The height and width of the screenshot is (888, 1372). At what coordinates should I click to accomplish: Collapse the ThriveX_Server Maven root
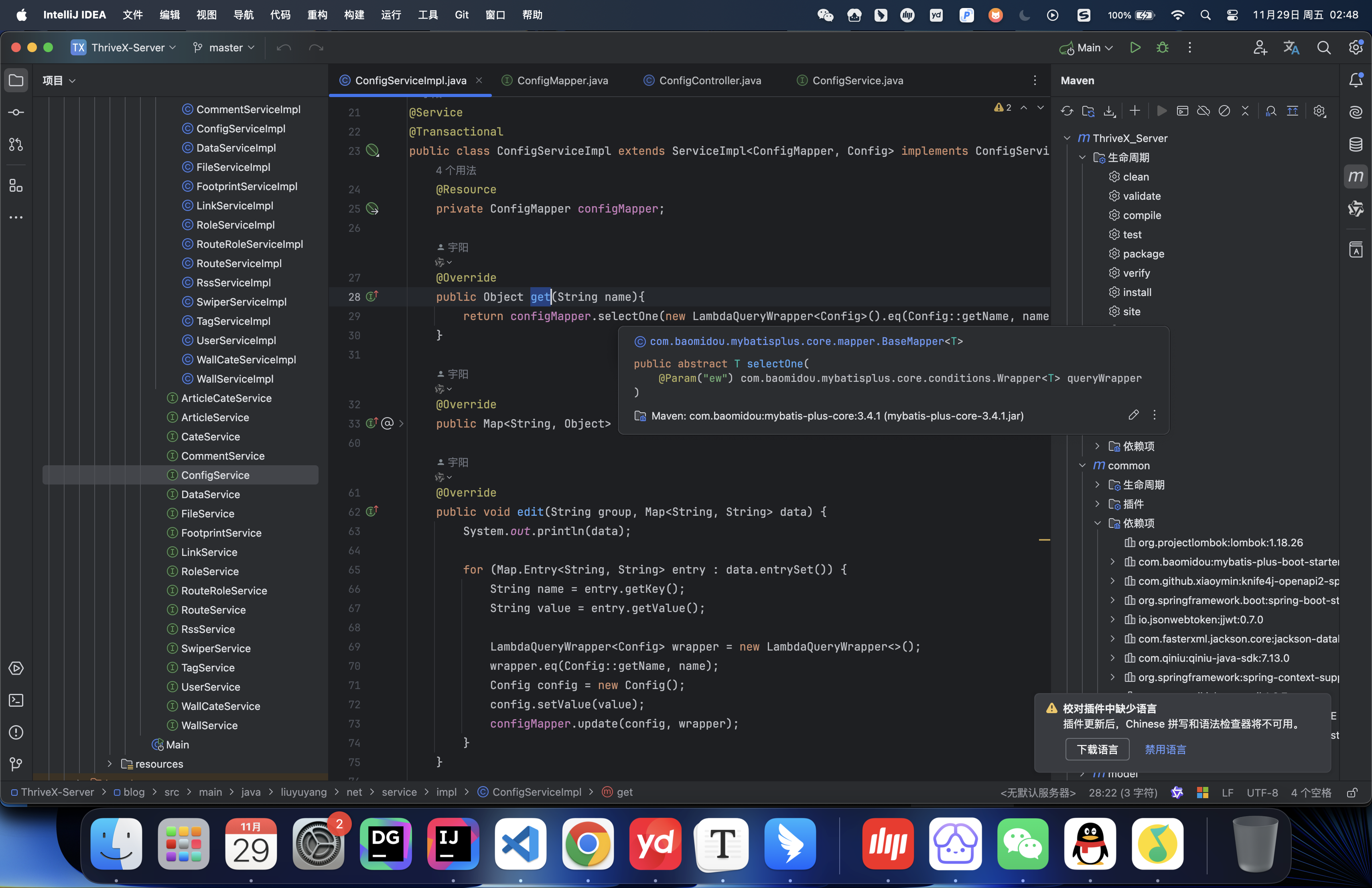click(x=1067, y=138)
